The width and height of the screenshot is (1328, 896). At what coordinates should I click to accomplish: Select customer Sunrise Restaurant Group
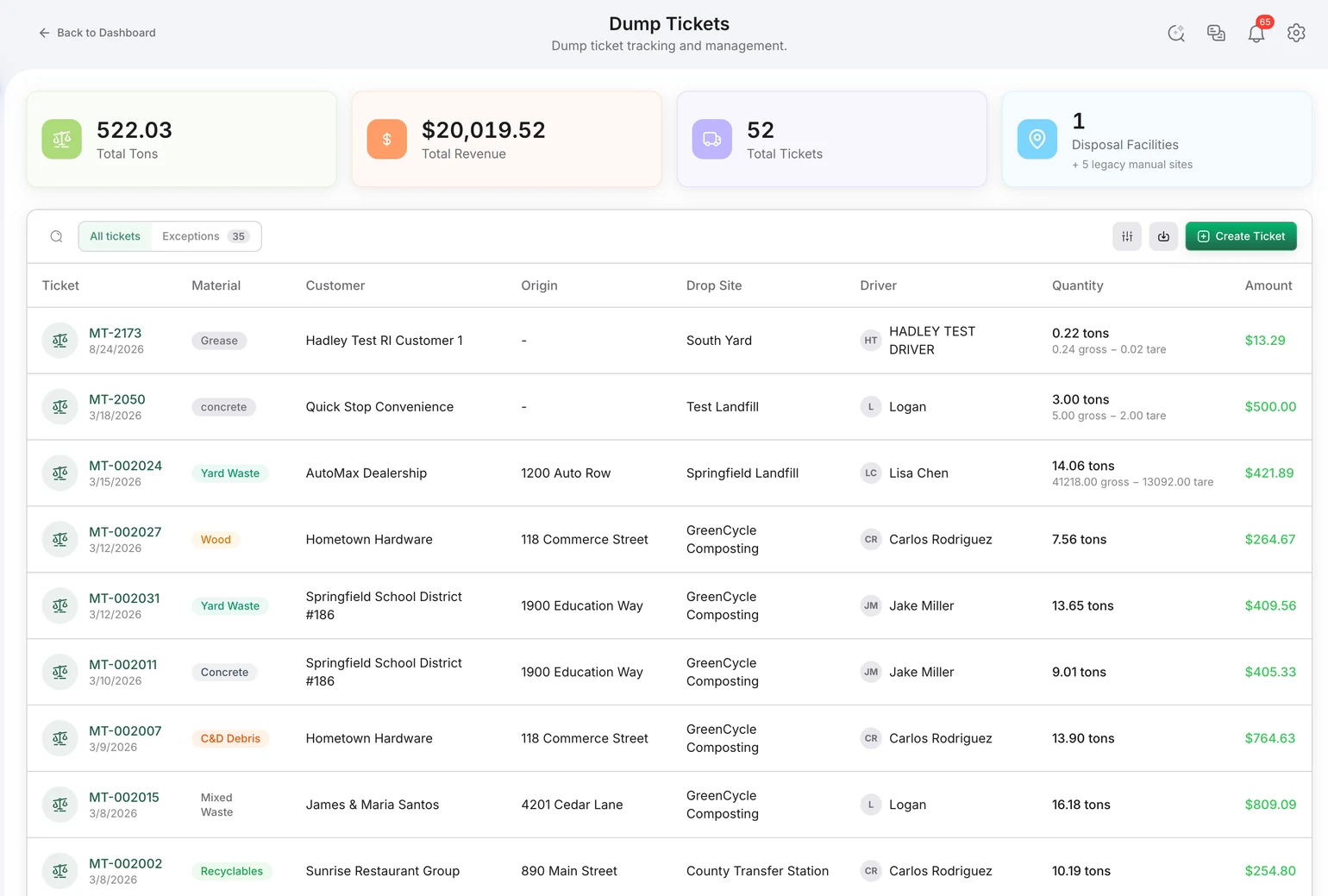tap(383, 871)
